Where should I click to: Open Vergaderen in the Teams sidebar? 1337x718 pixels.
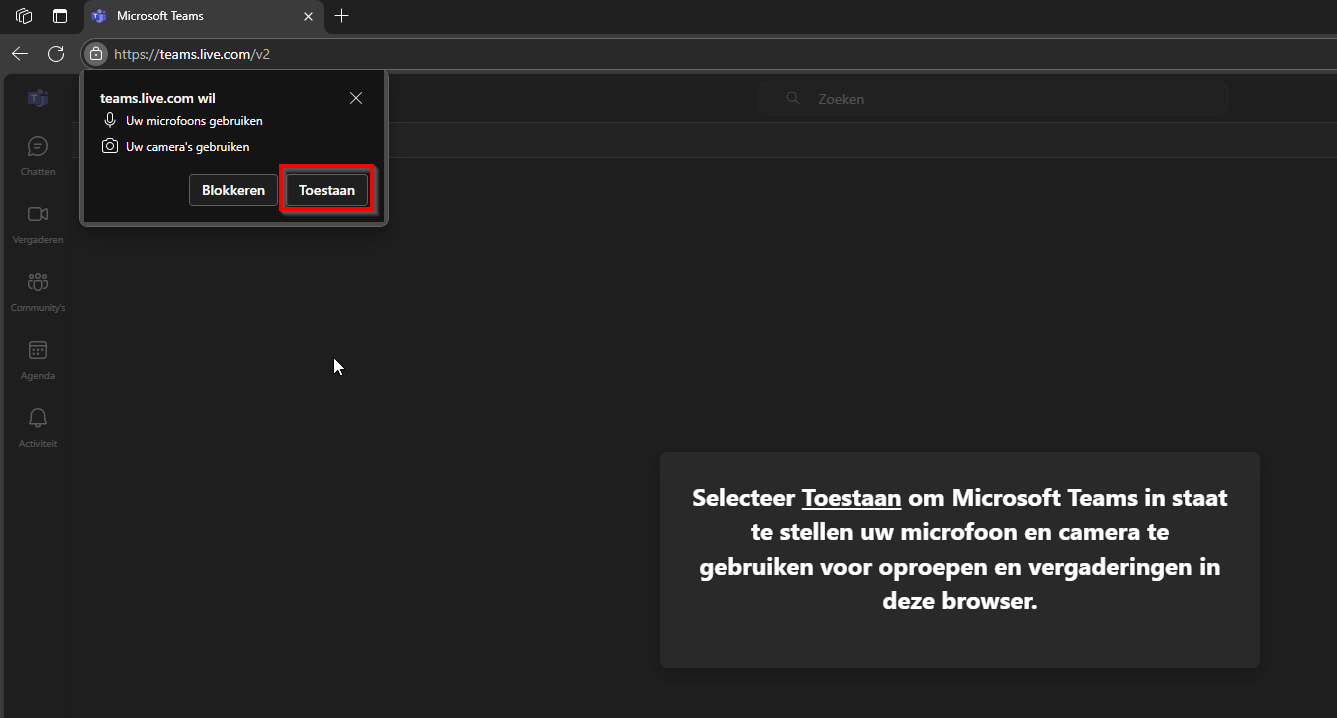pos(38,224)
